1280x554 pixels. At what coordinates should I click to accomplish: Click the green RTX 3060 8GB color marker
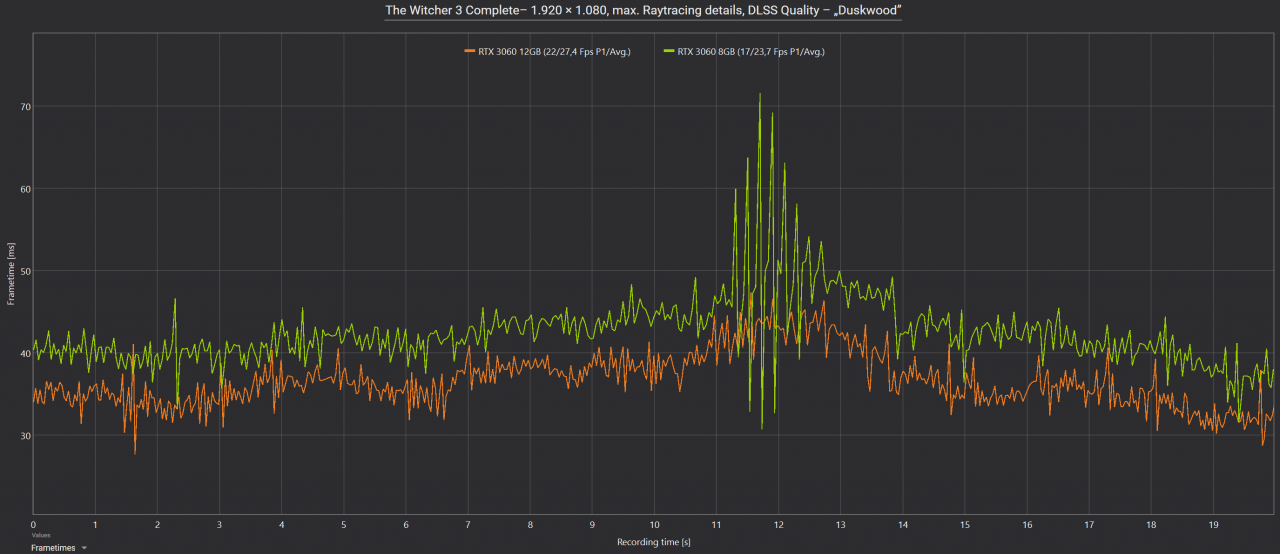[x=669, y=51]
